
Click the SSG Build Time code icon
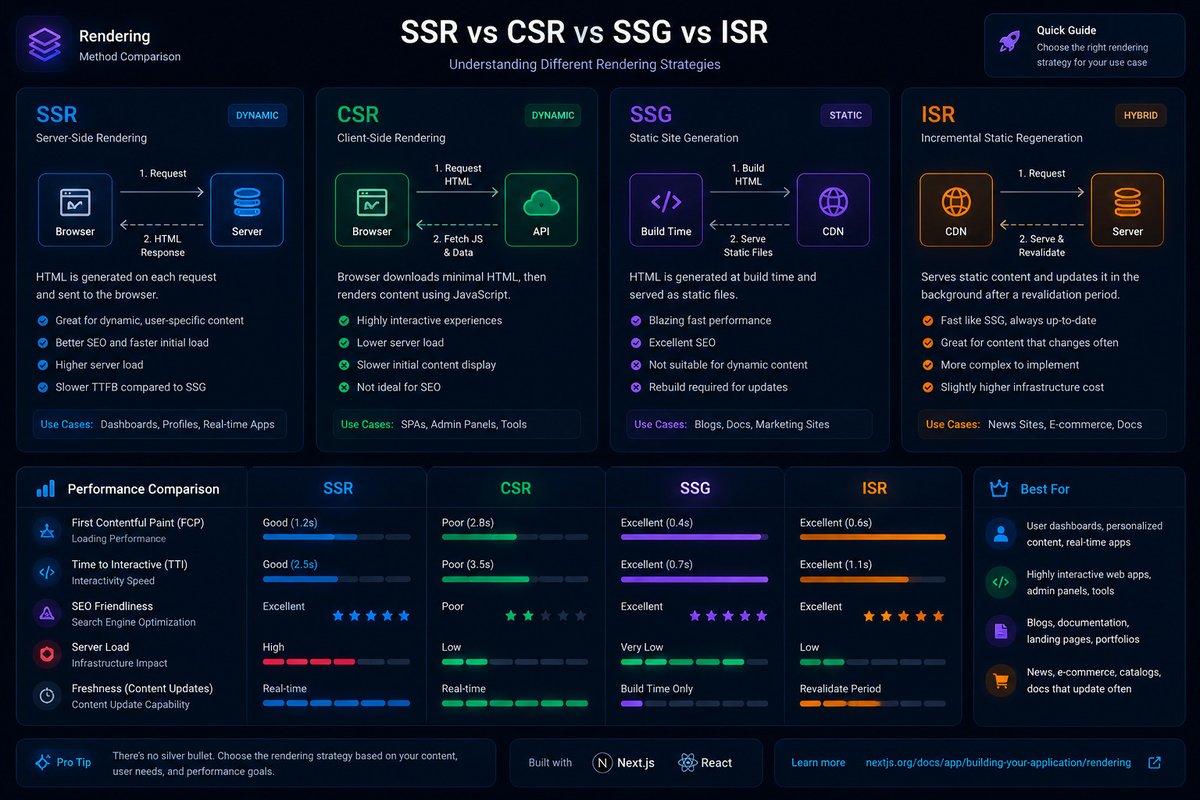coord(666,201)
